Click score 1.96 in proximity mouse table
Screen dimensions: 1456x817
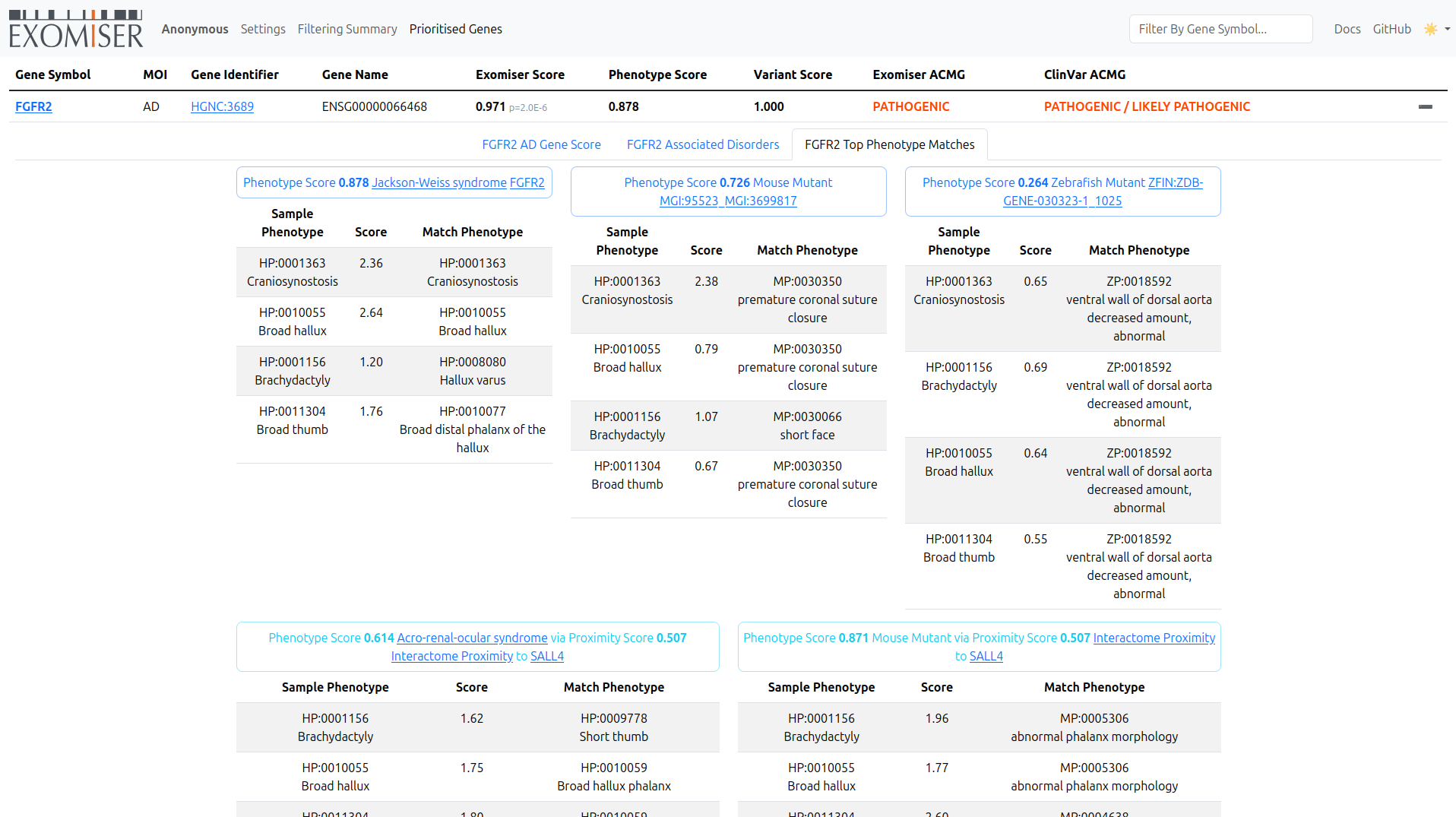937,718
